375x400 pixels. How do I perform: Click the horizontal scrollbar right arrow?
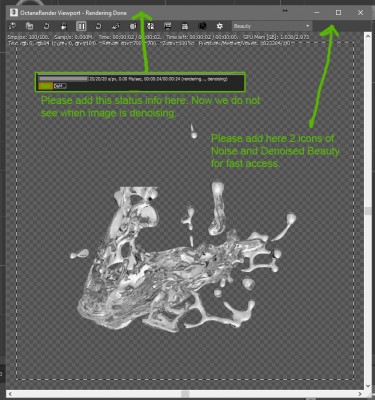coord(360,394)
